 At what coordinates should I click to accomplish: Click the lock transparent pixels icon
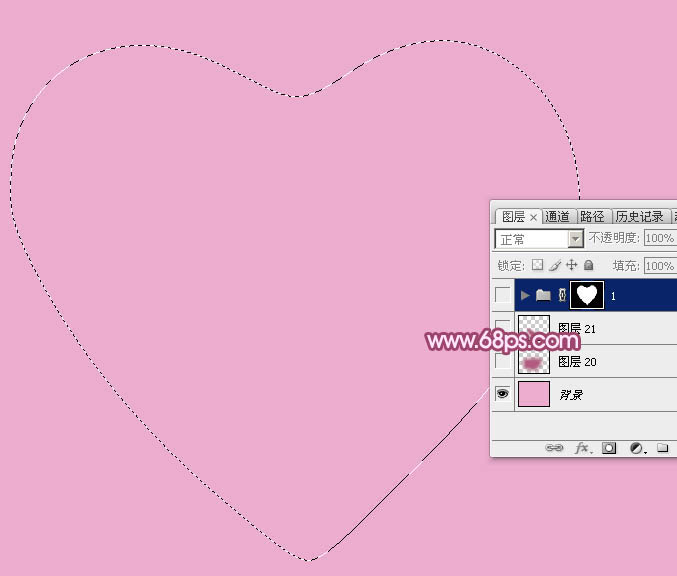coord(537,266)
